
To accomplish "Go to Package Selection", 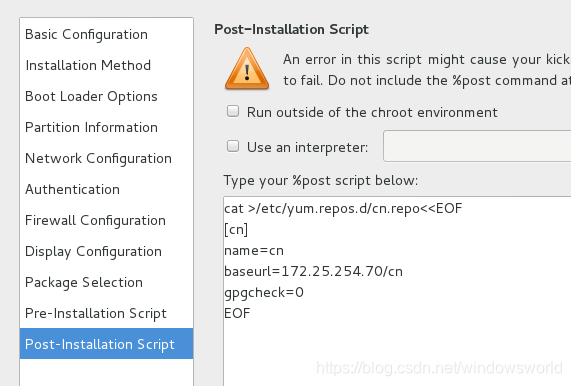I will [x=106, y=282].
